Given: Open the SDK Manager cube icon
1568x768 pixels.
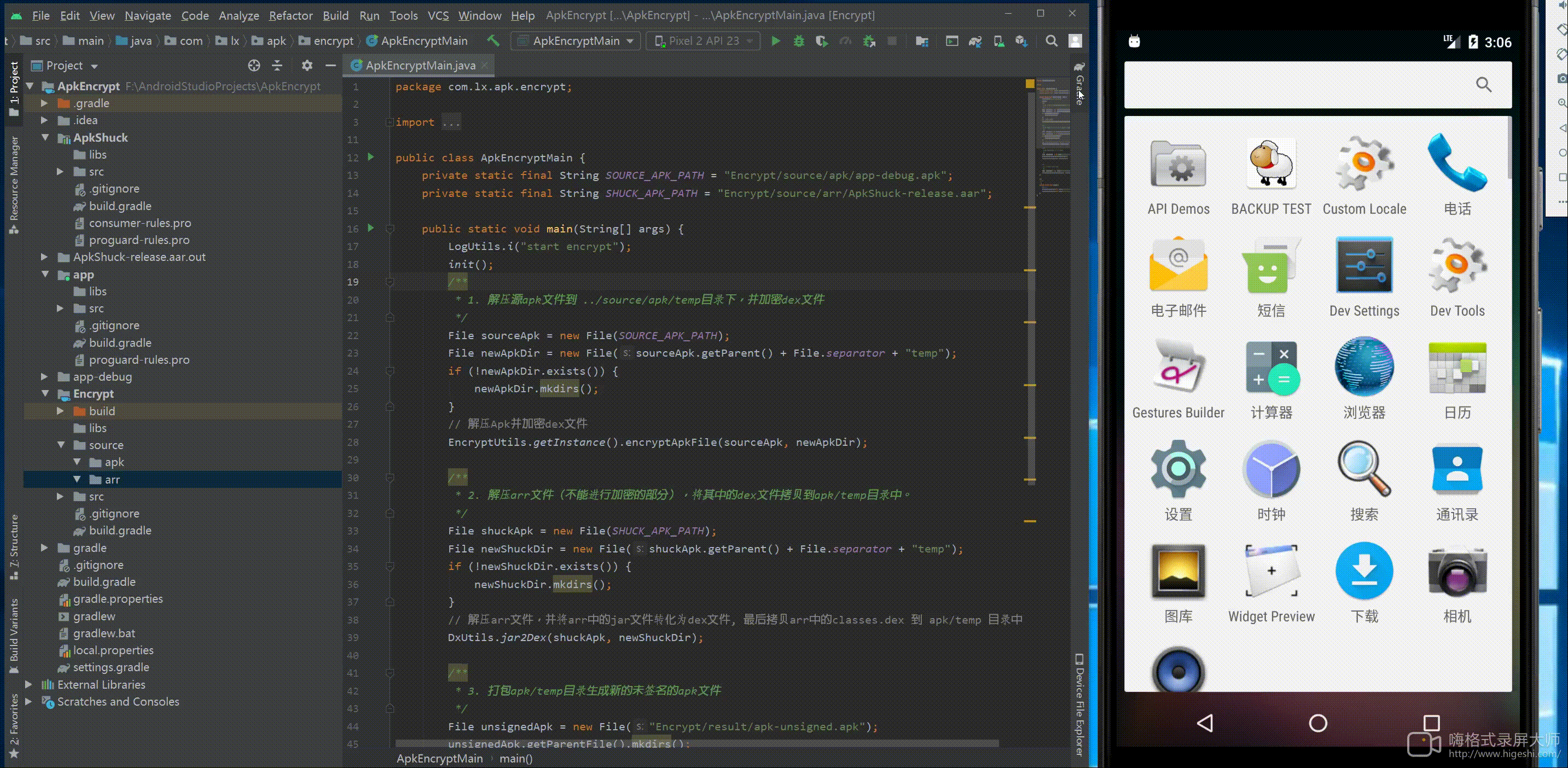Looking at the screenshot, I should point(1021,41).
